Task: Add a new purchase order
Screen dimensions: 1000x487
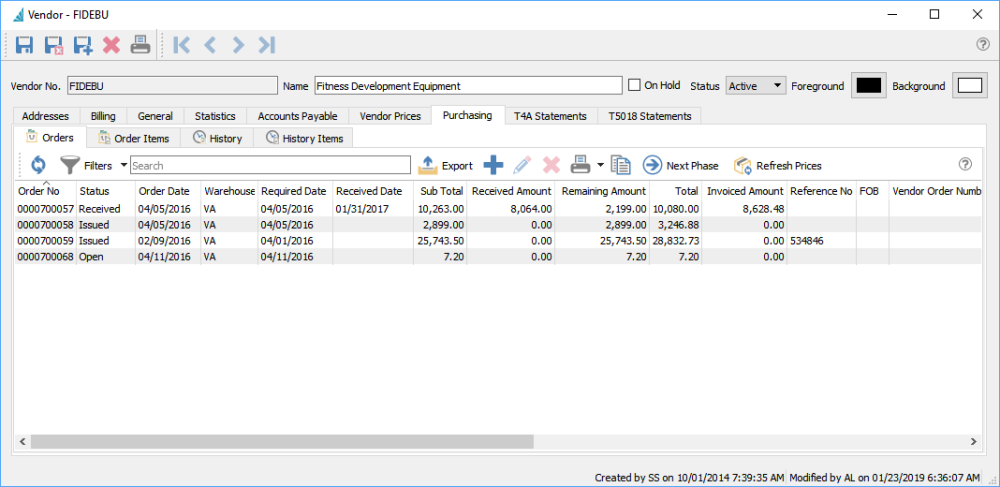Action: (493, 166)
